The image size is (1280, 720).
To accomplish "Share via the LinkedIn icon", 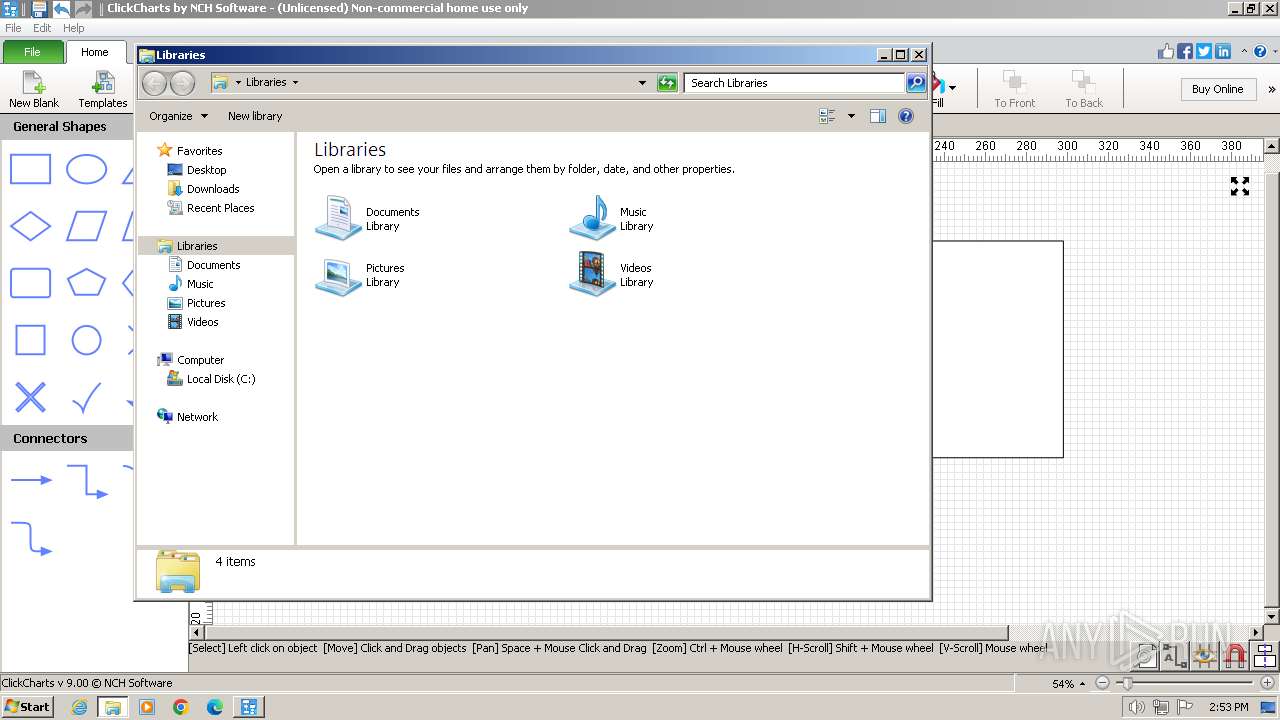I will [1223, 51].
